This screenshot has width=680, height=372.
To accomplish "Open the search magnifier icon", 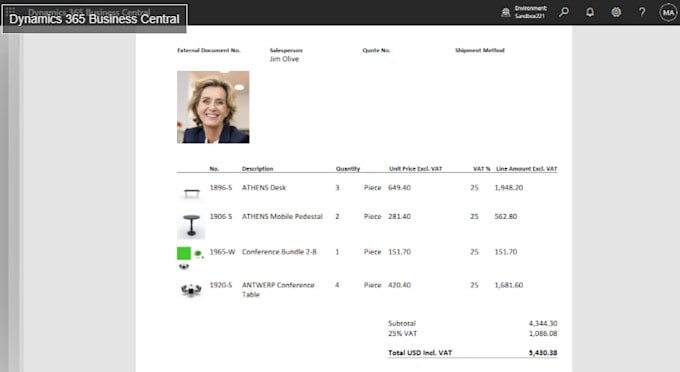I will click(564, 12).
